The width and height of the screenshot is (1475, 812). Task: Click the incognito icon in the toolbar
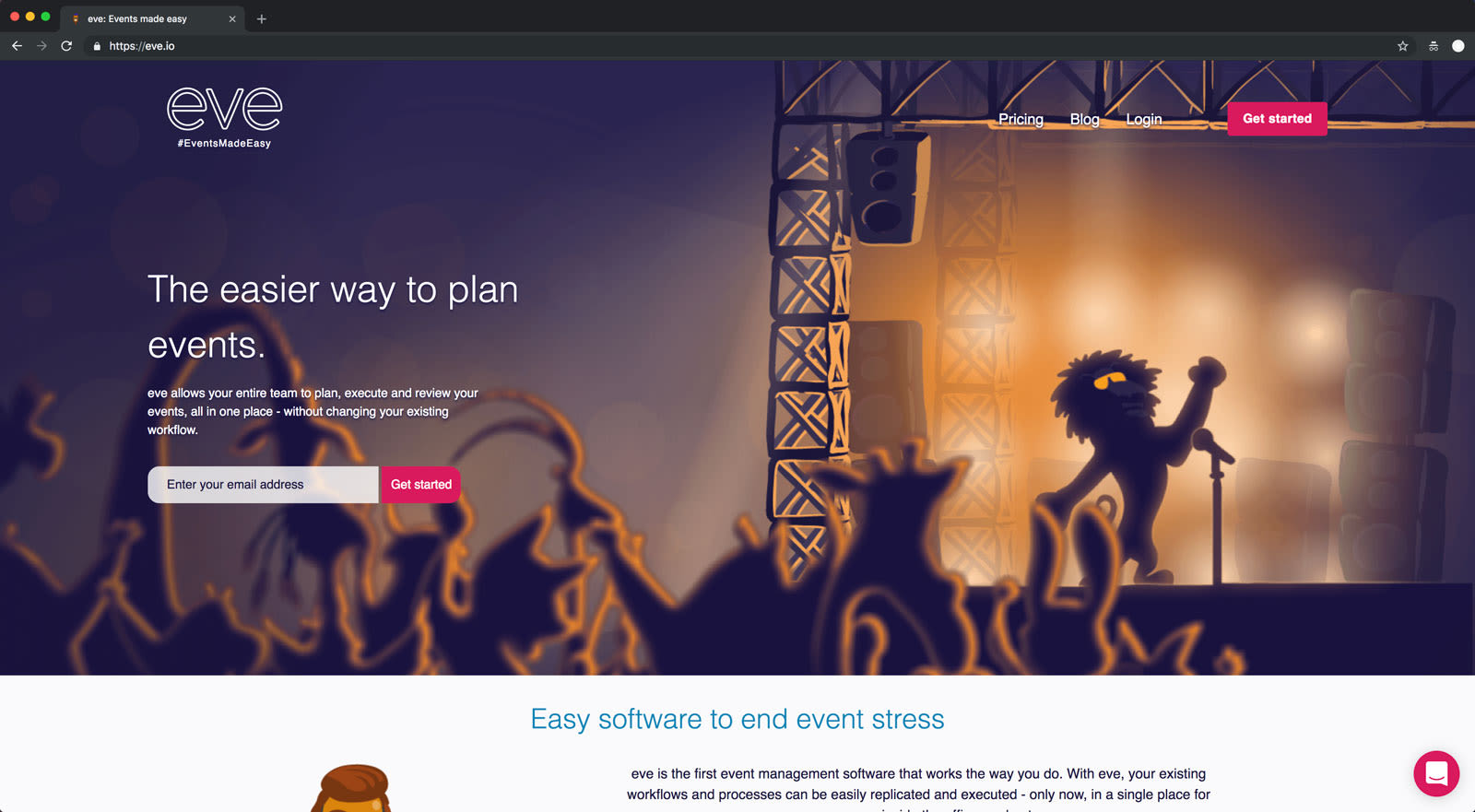pos(1434,46)
